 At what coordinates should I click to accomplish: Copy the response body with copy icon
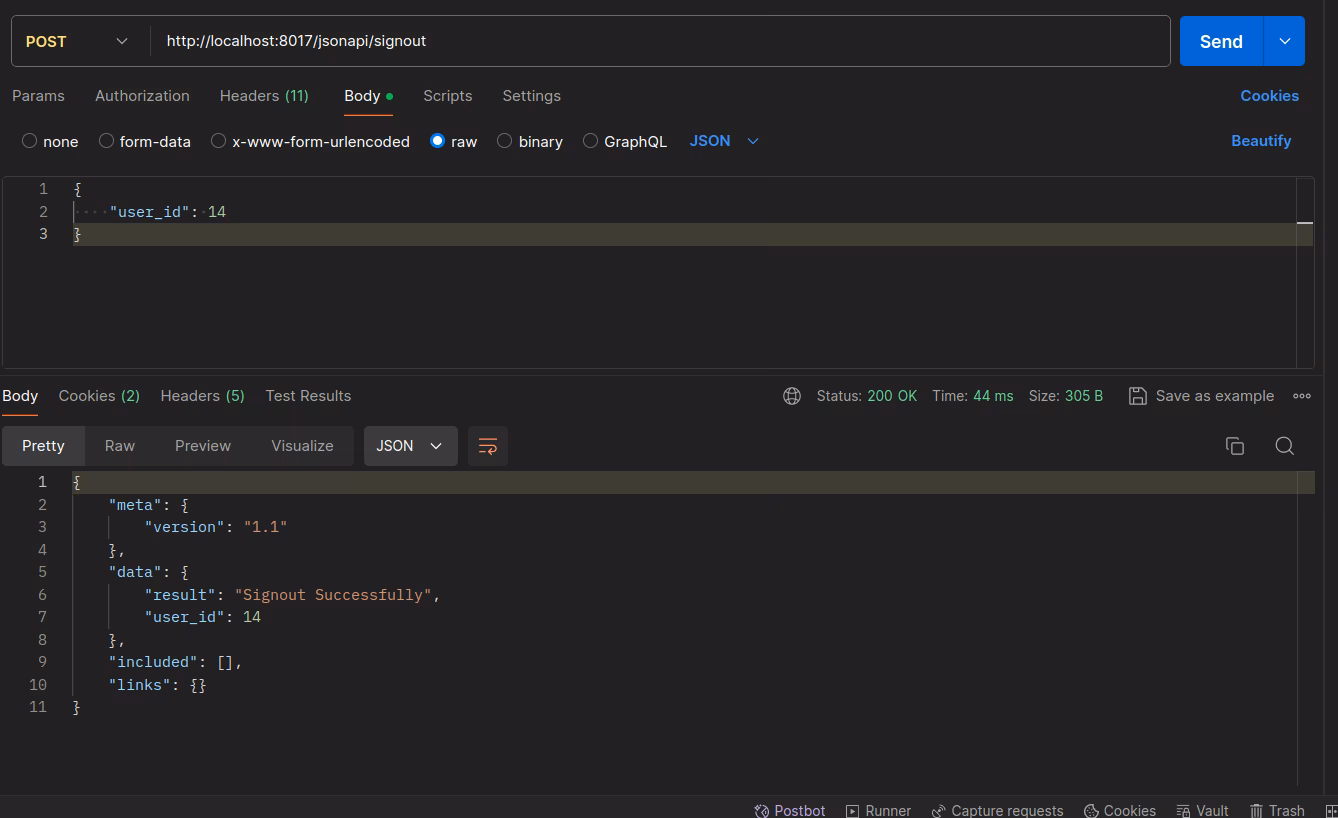pos(1235,446)
